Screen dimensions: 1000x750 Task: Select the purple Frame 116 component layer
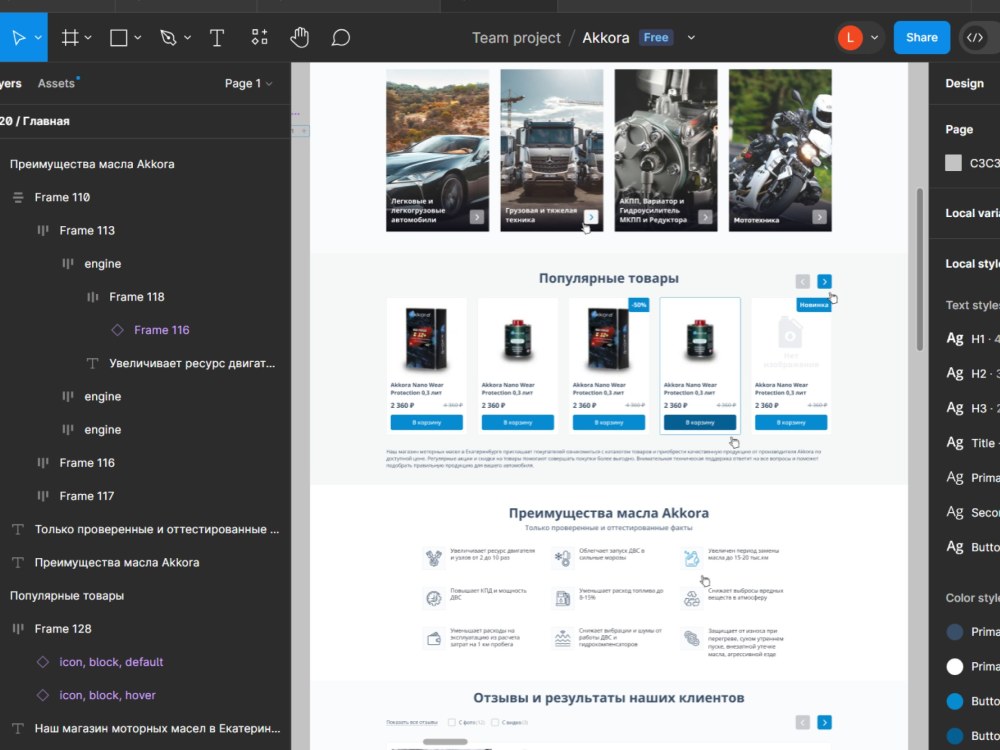pyautogui.click(x=161, y=330)
